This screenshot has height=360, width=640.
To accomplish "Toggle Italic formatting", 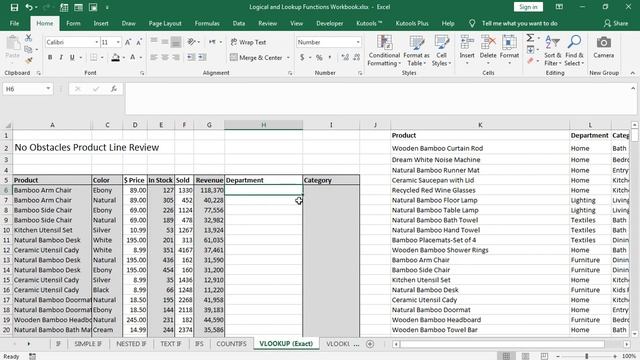I will (61, 58).
